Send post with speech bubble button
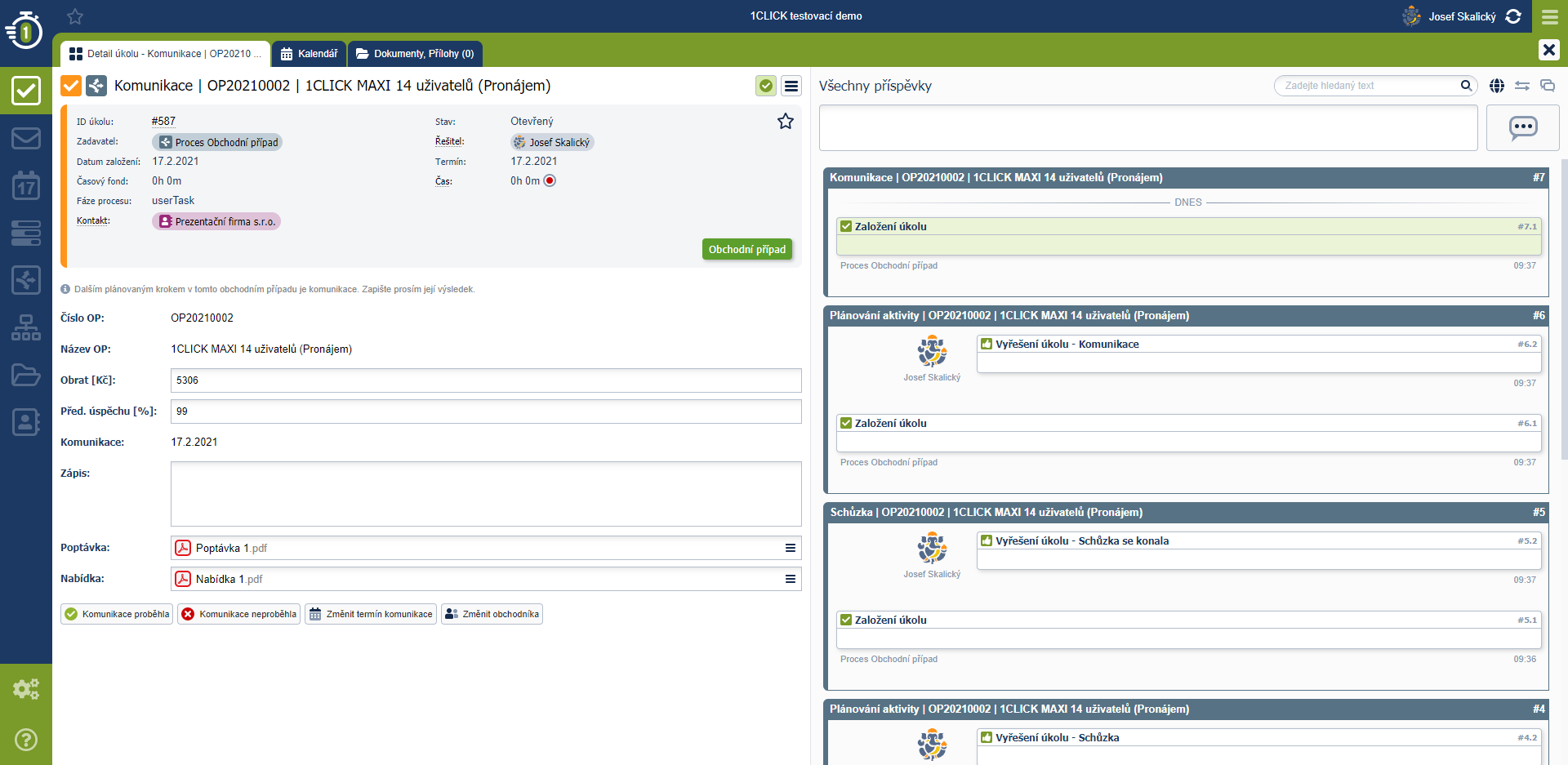The width and height of the screenshot is (1568, 765). click(1523, 128)
